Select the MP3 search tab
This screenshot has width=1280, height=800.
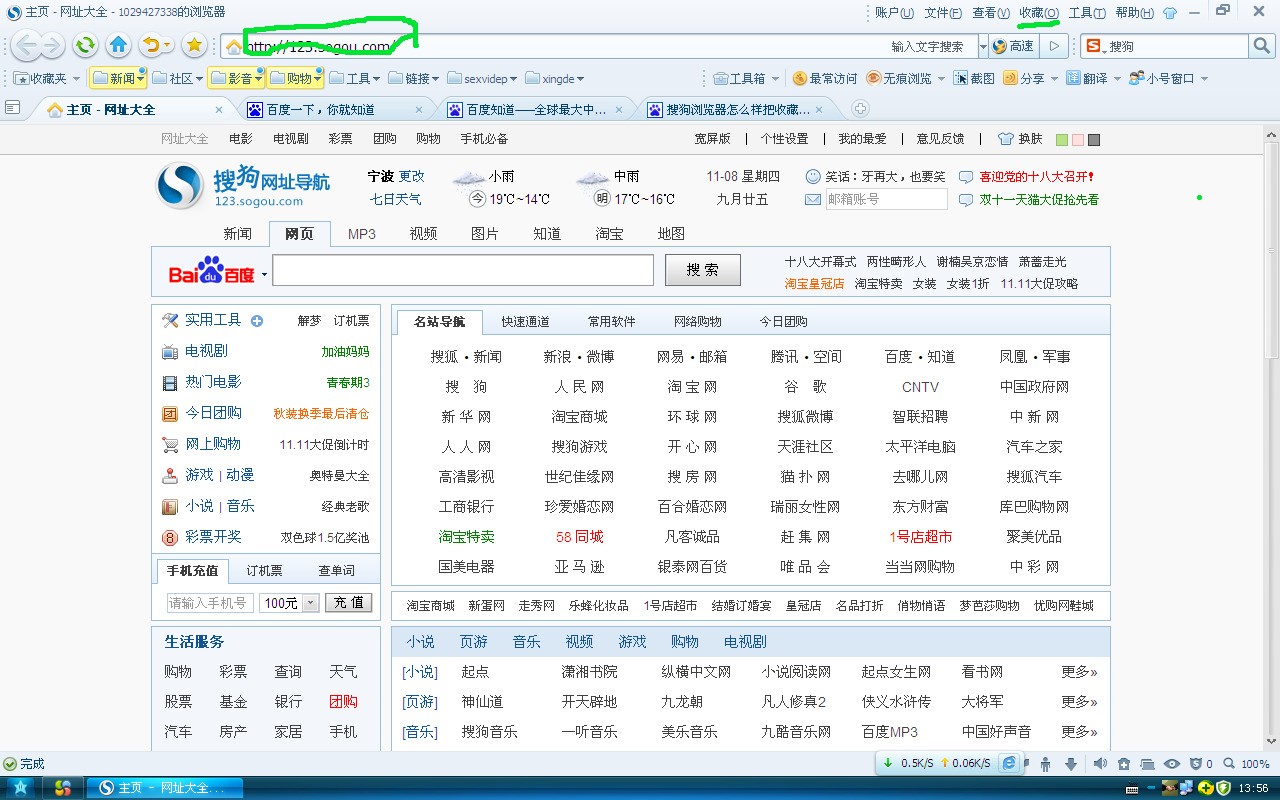tap(362, 234)
